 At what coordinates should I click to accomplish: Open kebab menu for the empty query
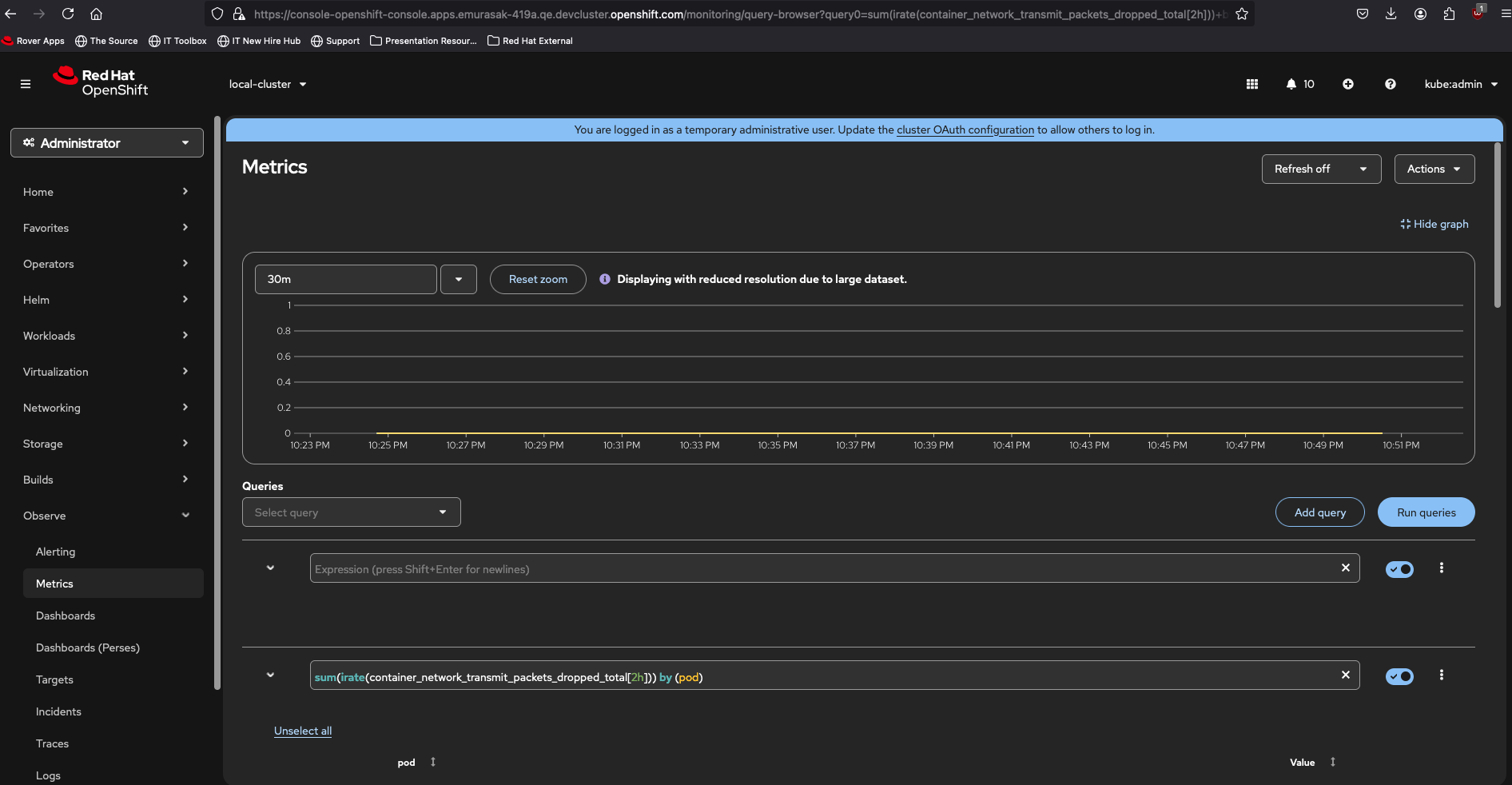click(1442, 568)
